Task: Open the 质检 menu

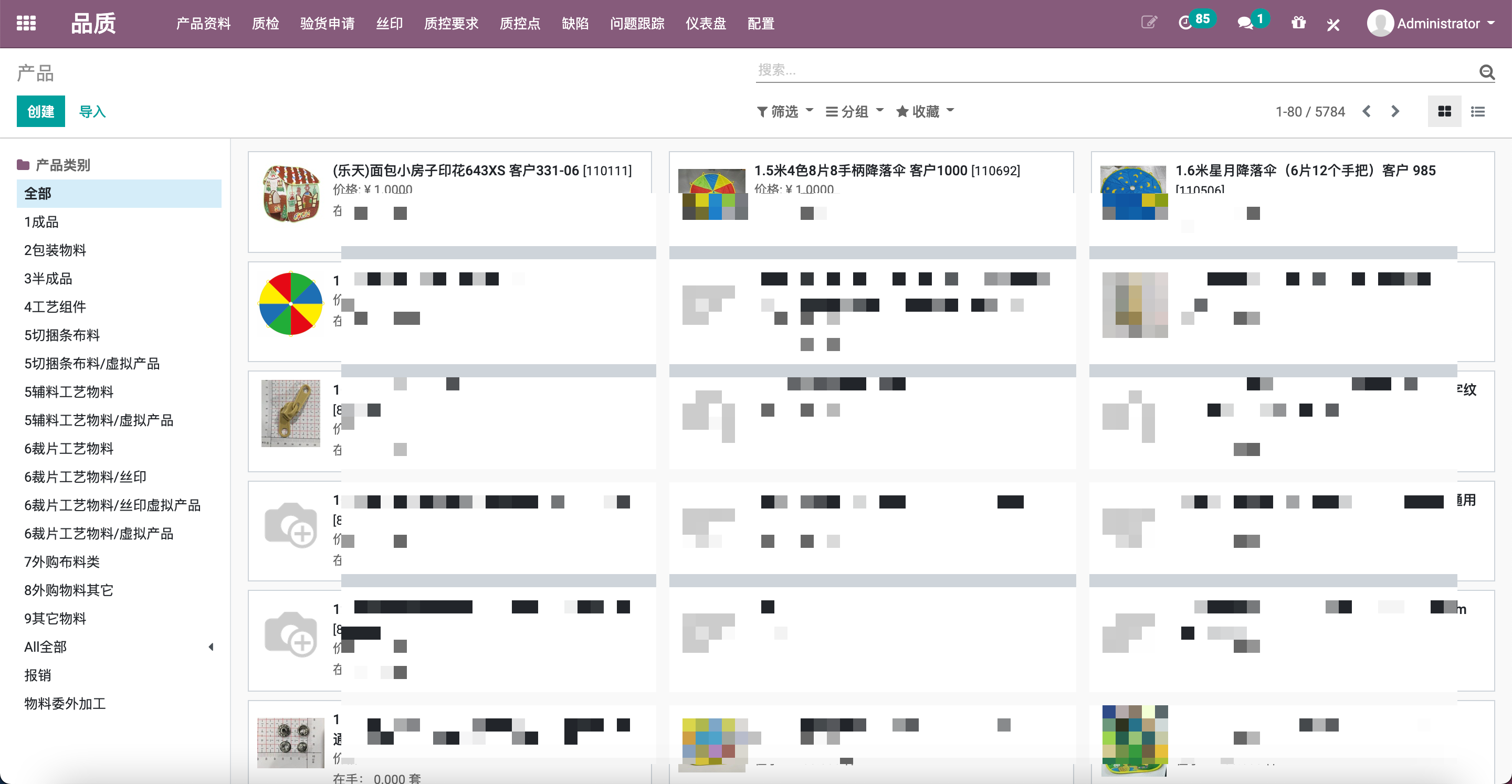Action: click(265, 24)
